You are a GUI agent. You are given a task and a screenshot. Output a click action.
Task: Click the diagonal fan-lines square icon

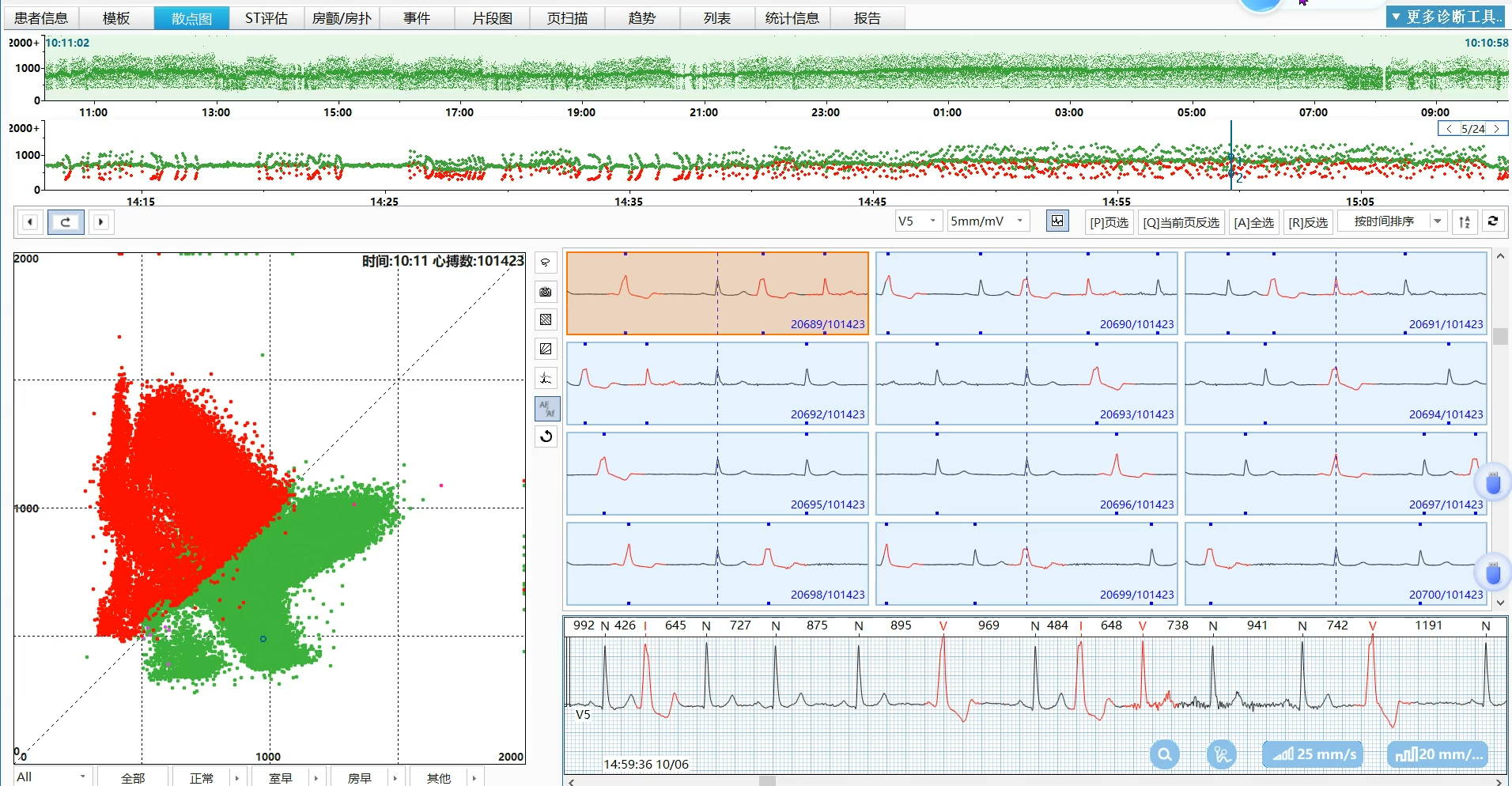[546, 349]
